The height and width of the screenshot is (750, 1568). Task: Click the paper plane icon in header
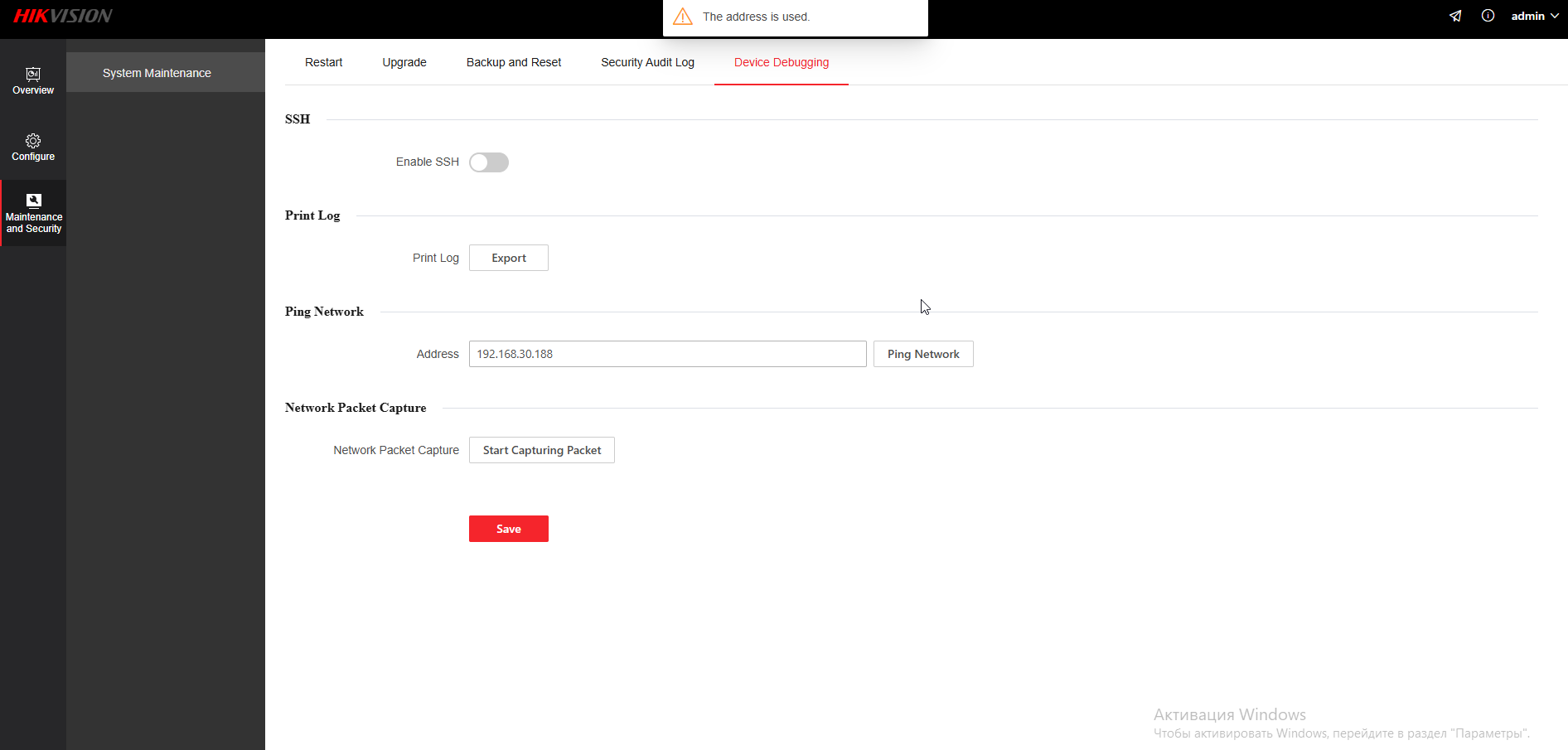tap(1455, 16)
